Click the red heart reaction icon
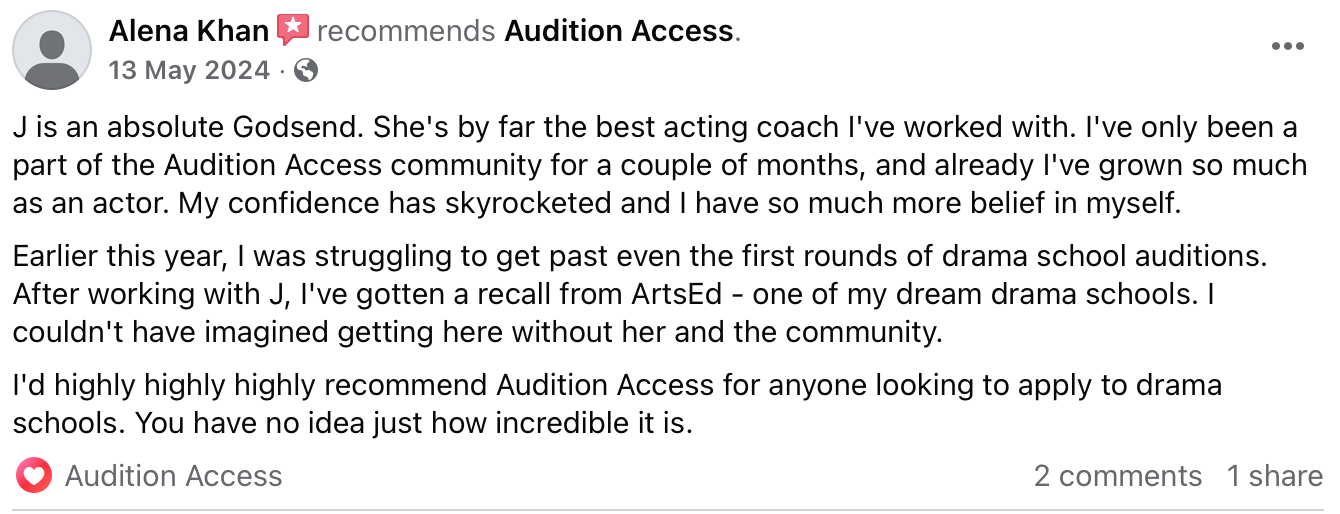1340x514 pixels. point(34,476)
